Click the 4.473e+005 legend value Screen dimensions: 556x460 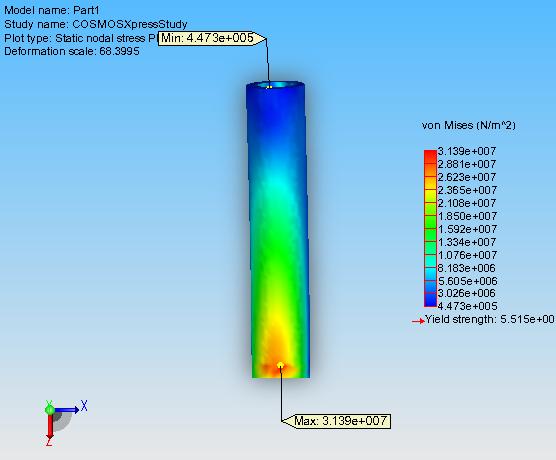click(467, 306)
